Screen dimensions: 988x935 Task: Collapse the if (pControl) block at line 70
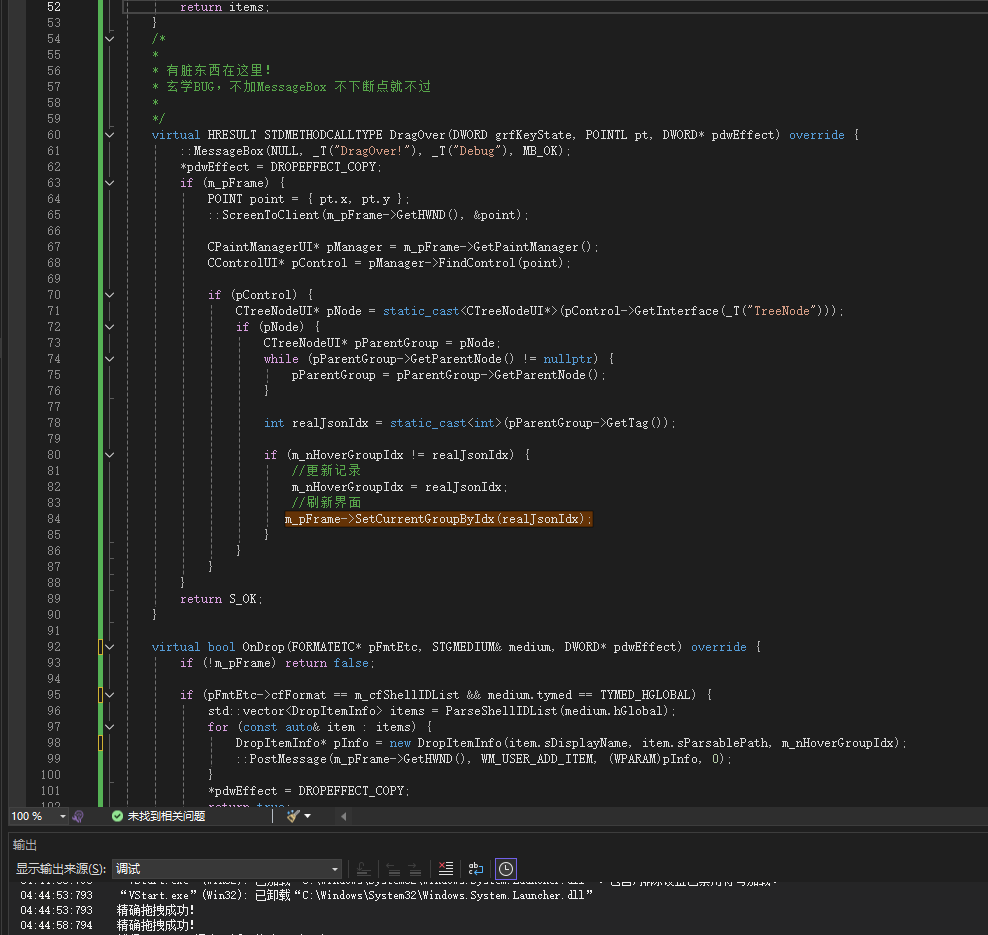pos(110,295)
